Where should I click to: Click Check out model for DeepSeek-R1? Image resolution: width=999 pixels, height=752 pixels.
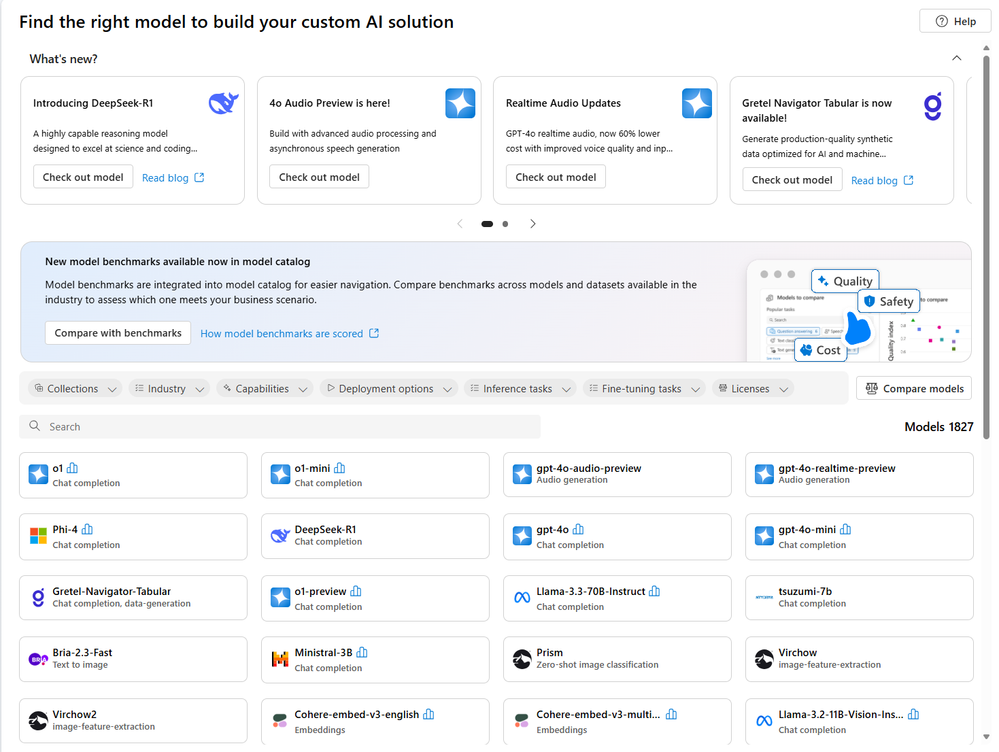83,177
